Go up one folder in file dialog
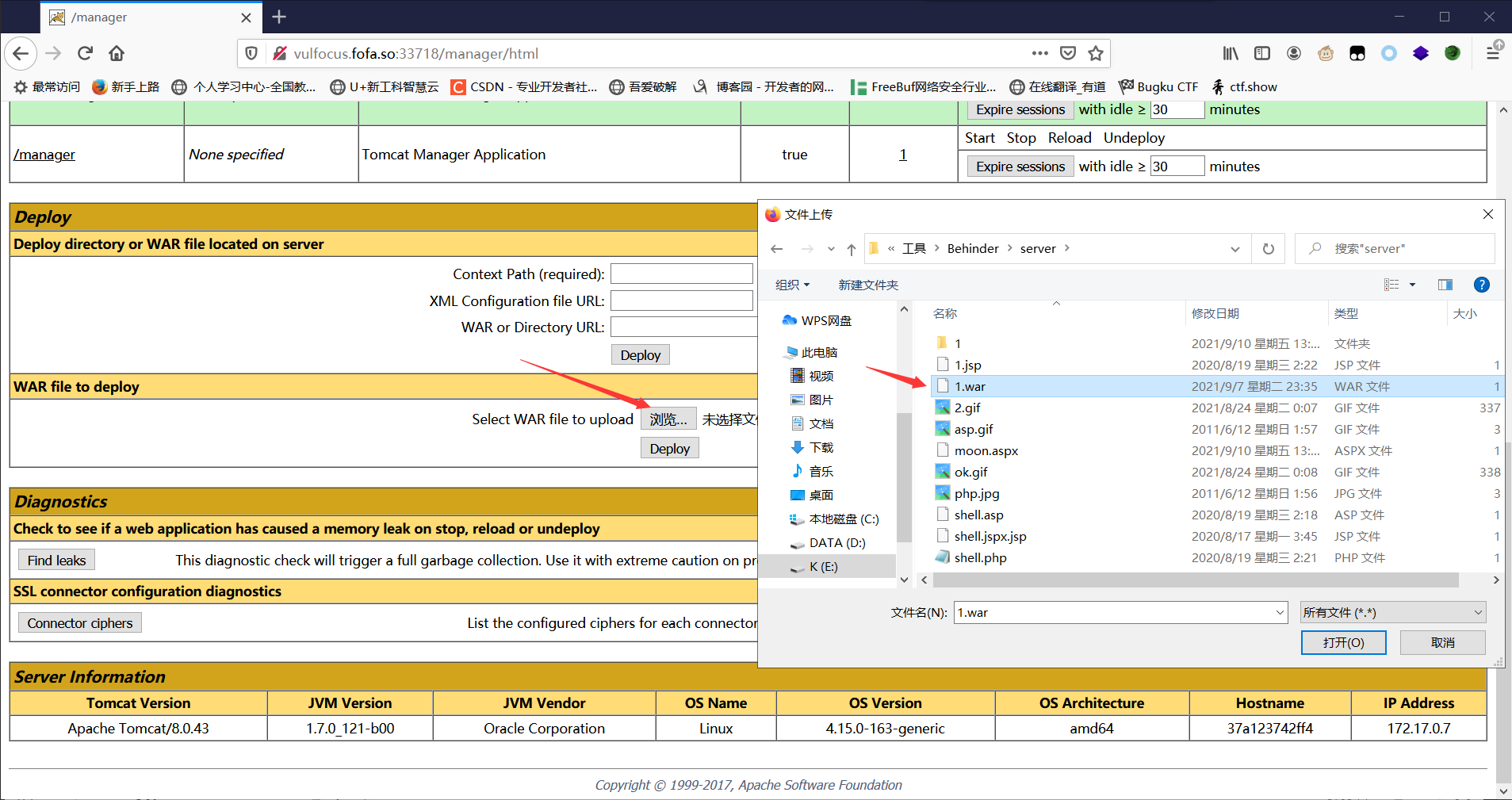The image size is (1512, 800). [x=851, y=249]
